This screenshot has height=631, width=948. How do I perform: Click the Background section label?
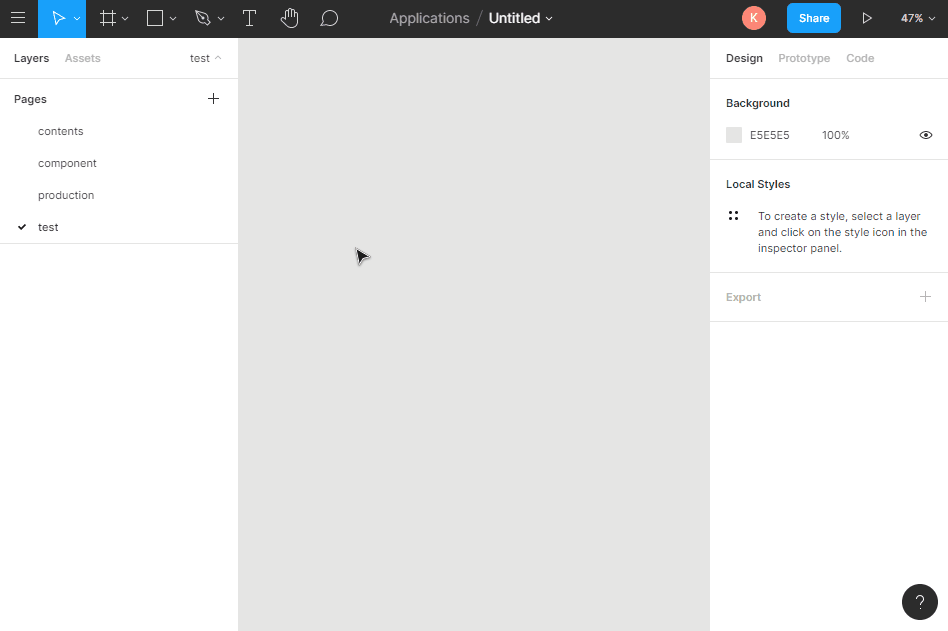[758, 103]
